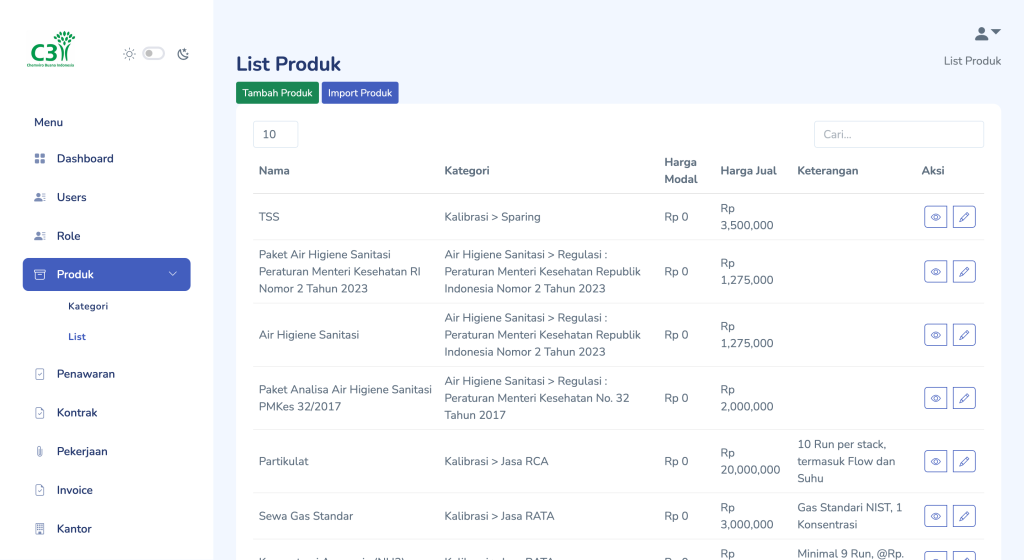Click the sun light-mode icon

coord(129,54)
